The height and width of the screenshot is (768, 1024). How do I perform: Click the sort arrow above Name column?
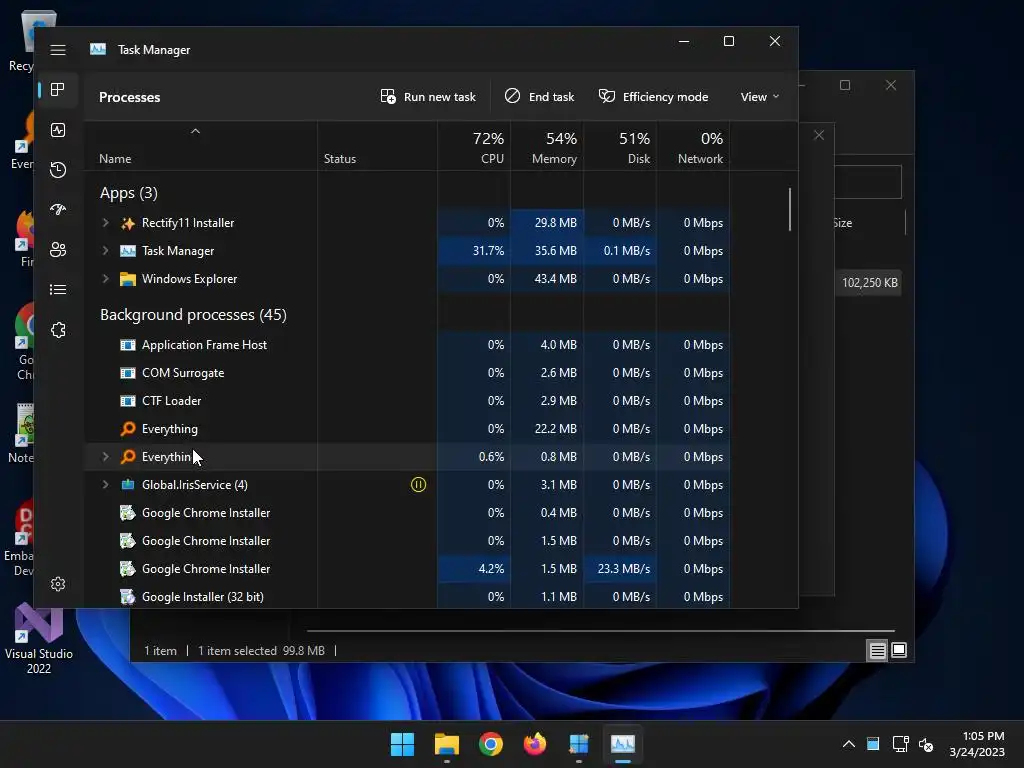[195, 131]
